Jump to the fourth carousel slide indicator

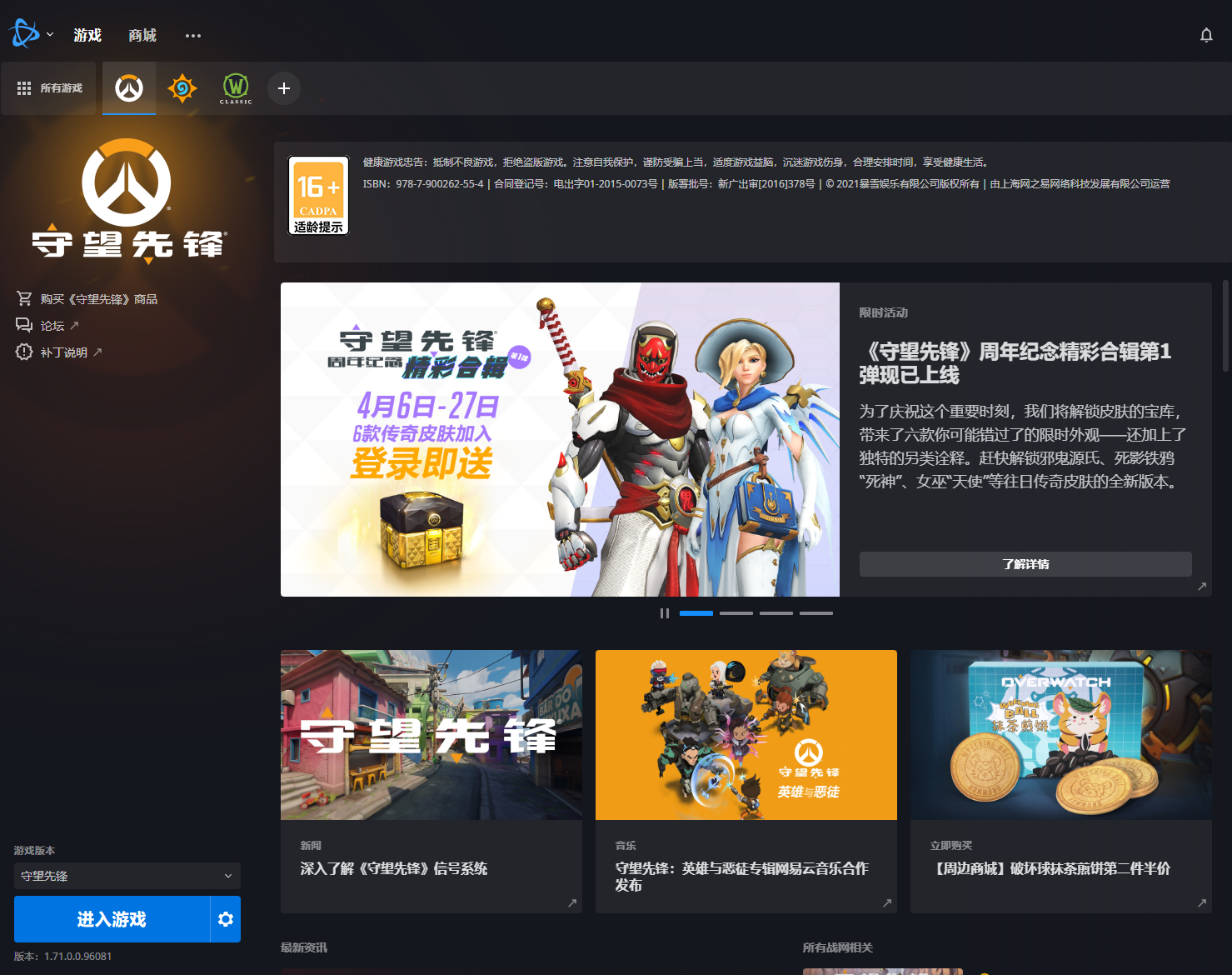point(816,613)
